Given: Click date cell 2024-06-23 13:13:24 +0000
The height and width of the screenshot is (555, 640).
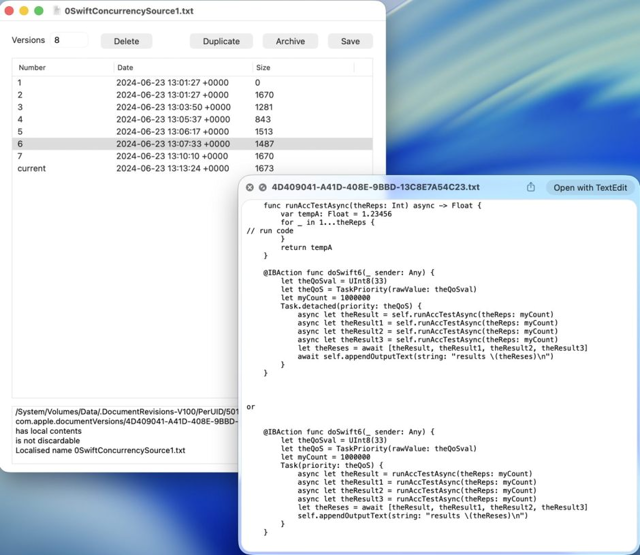Looking at the screenshot, I should 173,168.
